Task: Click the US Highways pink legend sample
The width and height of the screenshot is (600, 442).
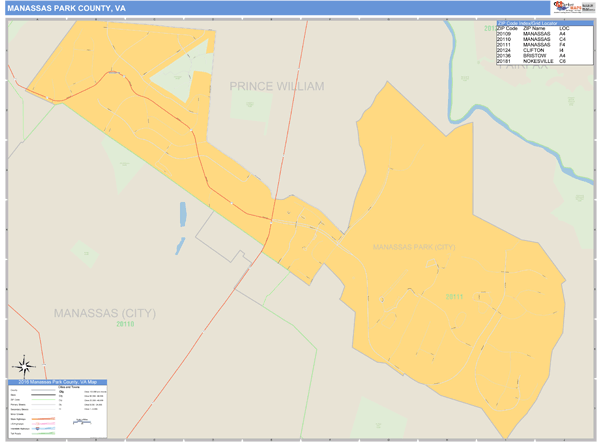Action: (43, 424)
